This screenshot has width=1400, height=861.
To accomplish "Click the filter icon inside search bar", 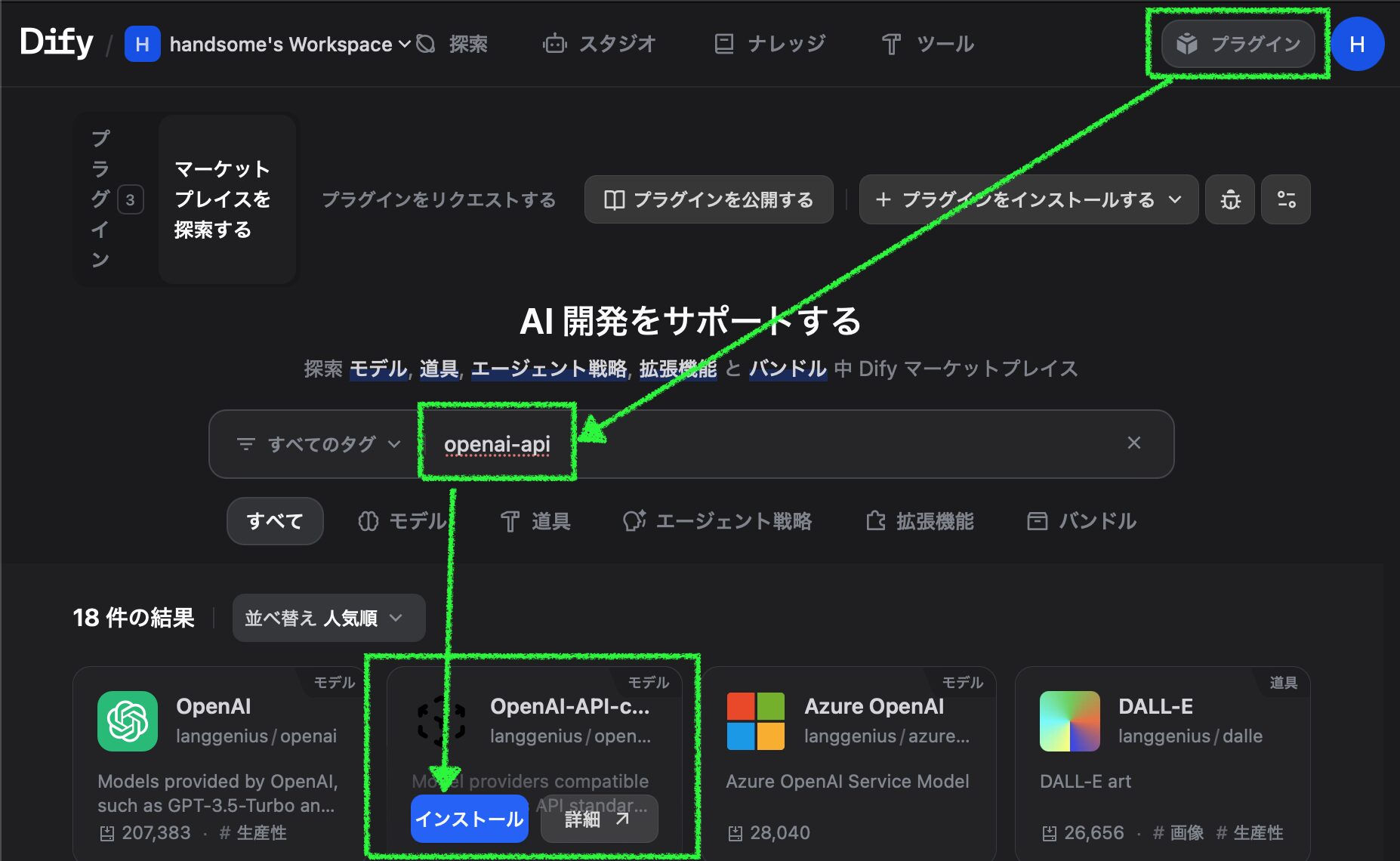I will click(245, 444).
